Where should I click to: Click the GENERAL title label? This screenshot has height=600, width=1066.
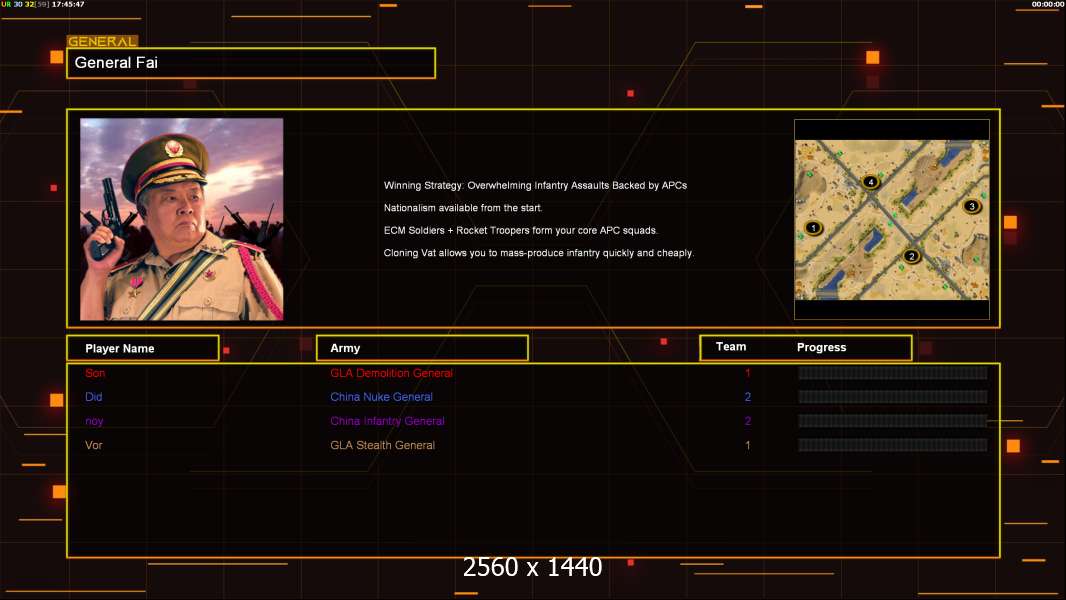pyautogui.click(x=102, y=41)
